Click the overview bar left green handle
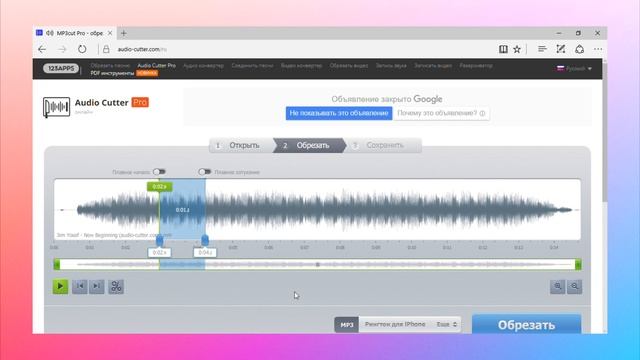The width and height of the screenshot is (640, 360). [x=57, y=264]
